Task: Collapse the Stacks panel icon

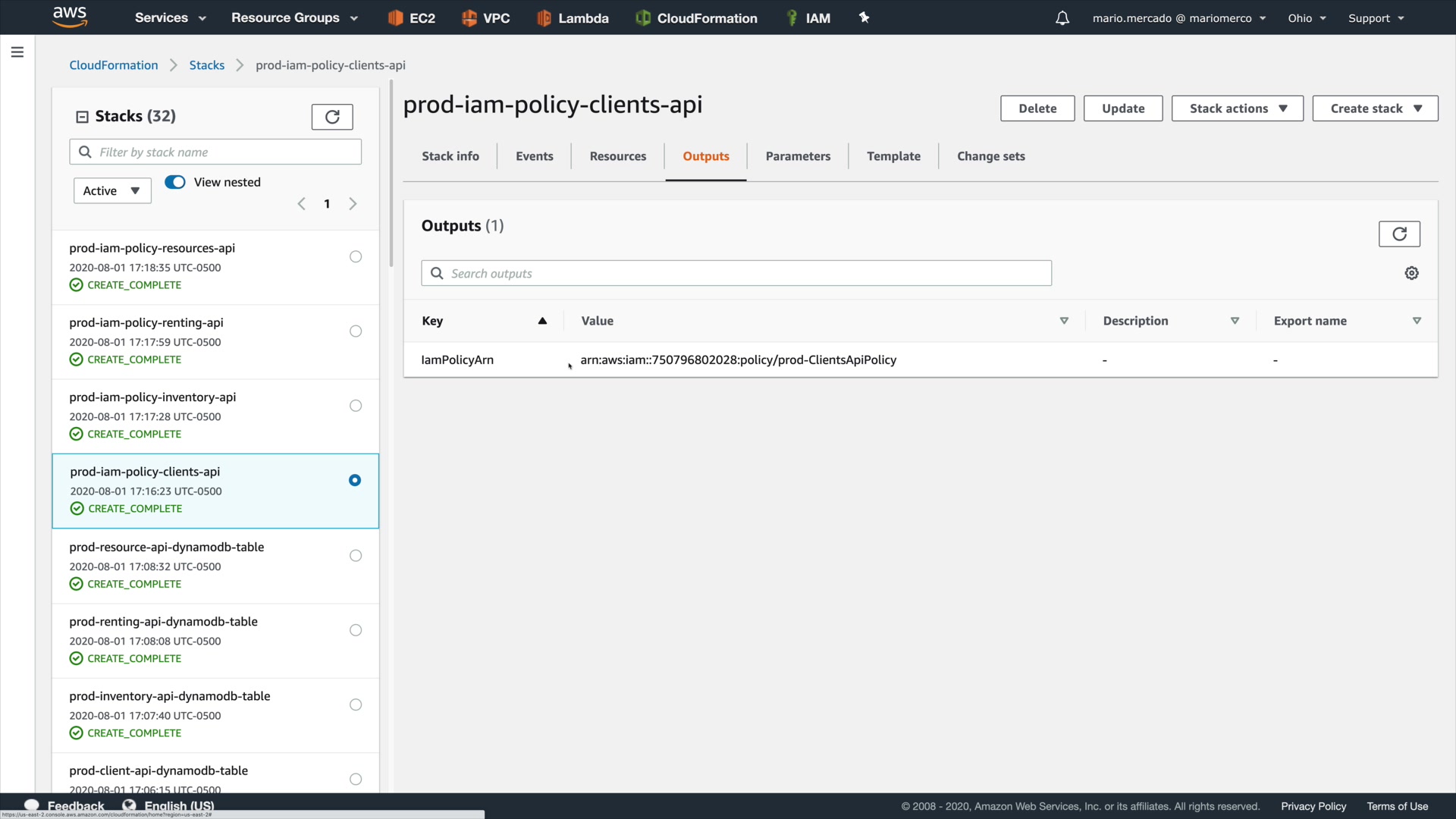Action: (x=82, y=117)
